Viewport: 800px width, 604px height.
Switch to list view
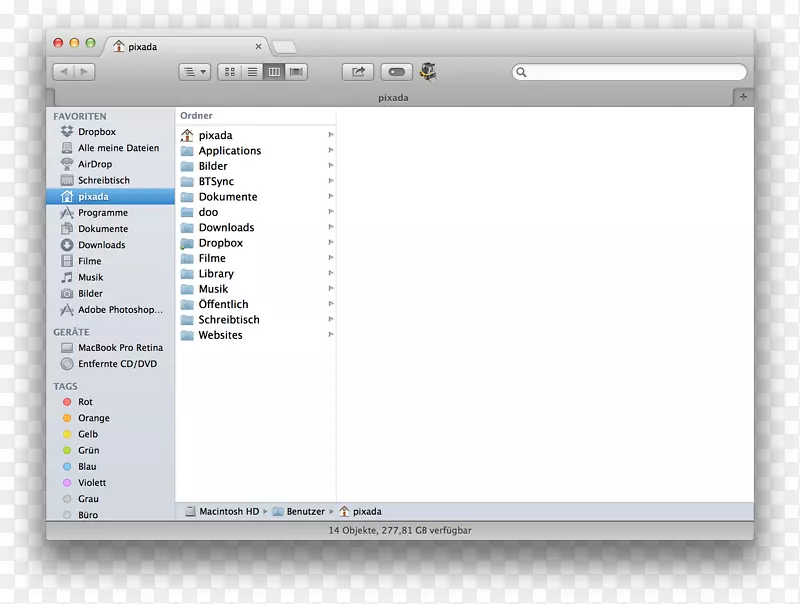252,72
